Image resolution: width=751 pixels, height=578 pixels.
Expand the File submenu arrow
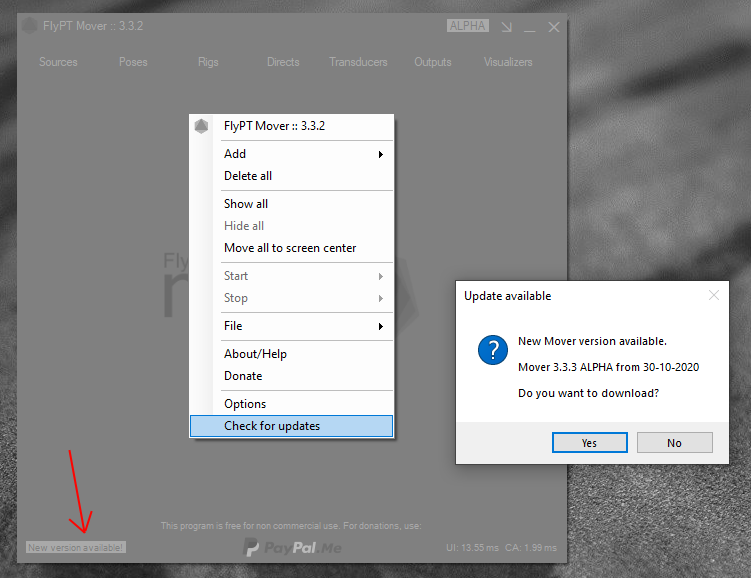click(x=381, y=326)
